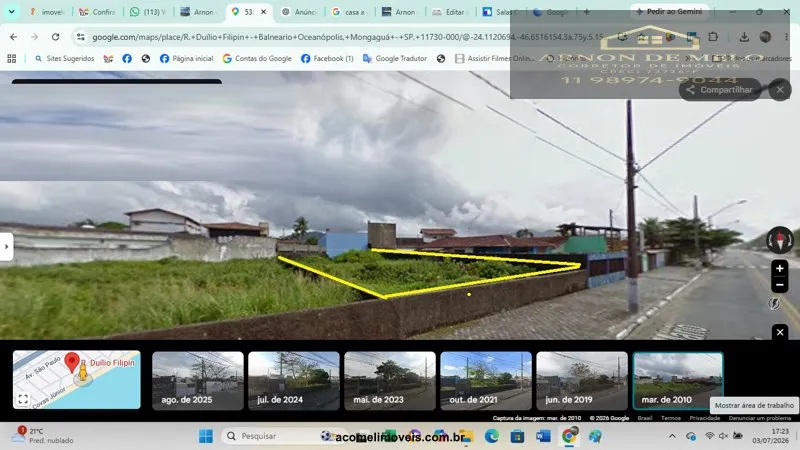Viewport: 800px width, 450px height.
Task: Open the 'casa a' Google search tab
Action: click(349, 12)
